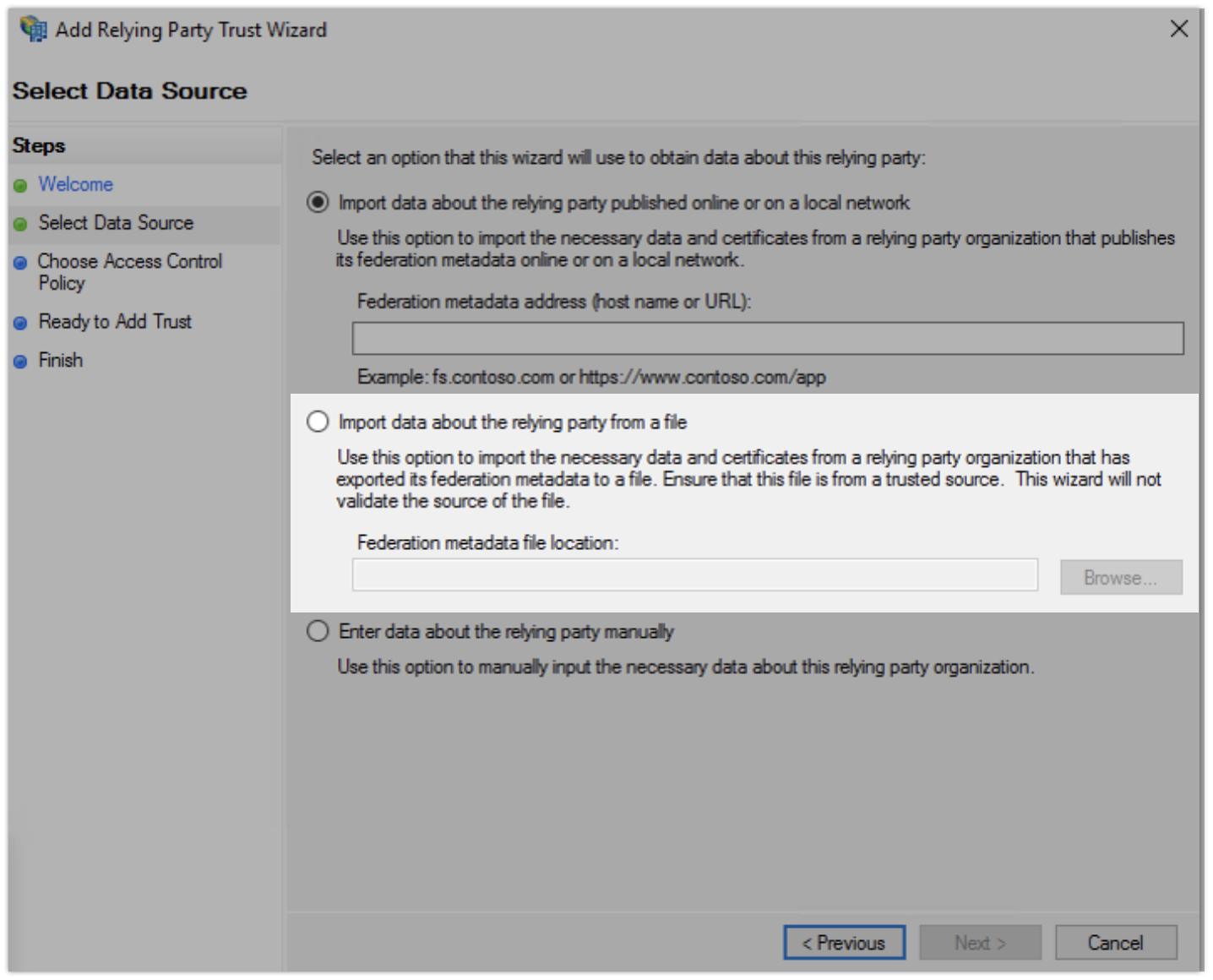1213x980 pixels.
Task: Click the green dot next to Select Data Source
Action: 22,223
